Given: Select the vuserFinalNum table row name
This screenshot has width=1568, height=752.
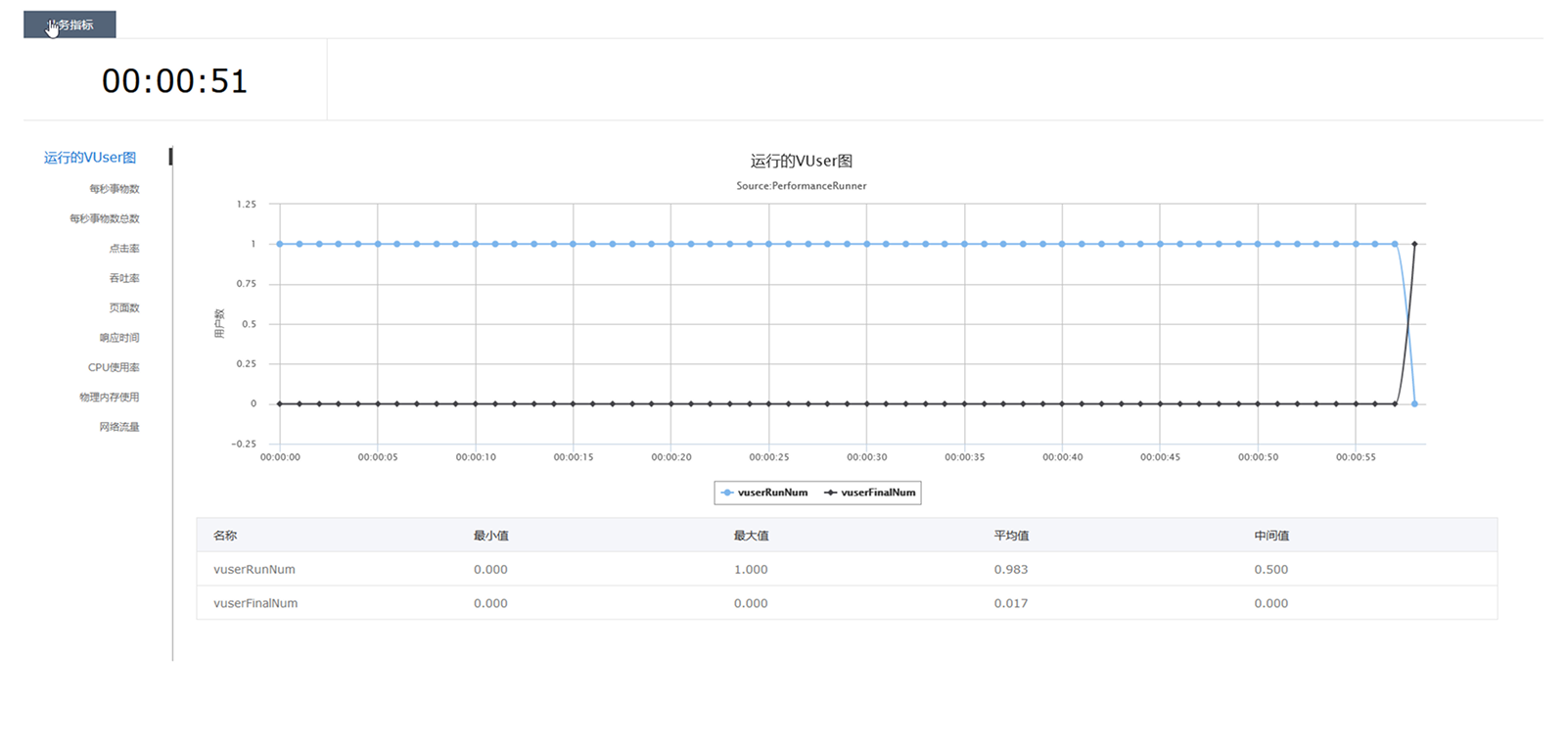Looking at the screenshot, I should click(255, 603).
